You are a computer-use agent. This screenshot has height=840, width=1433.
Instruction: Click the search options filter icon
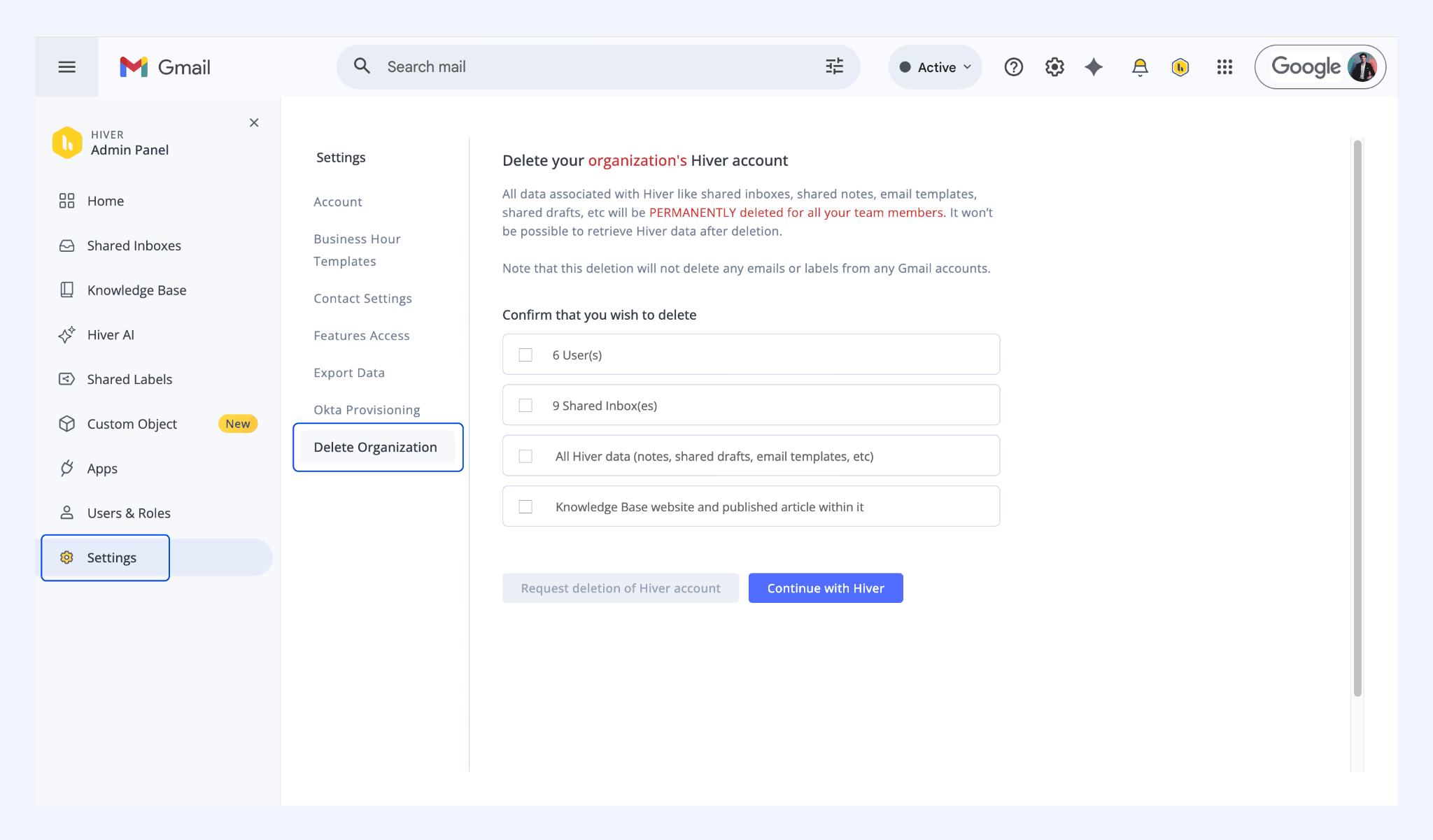pyautogui.click(x=834, y=66)
